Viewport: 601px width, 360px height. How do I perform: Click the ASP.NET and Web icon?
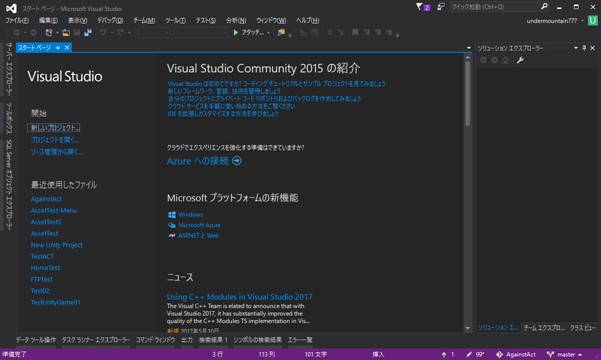[x=172, y=236]
